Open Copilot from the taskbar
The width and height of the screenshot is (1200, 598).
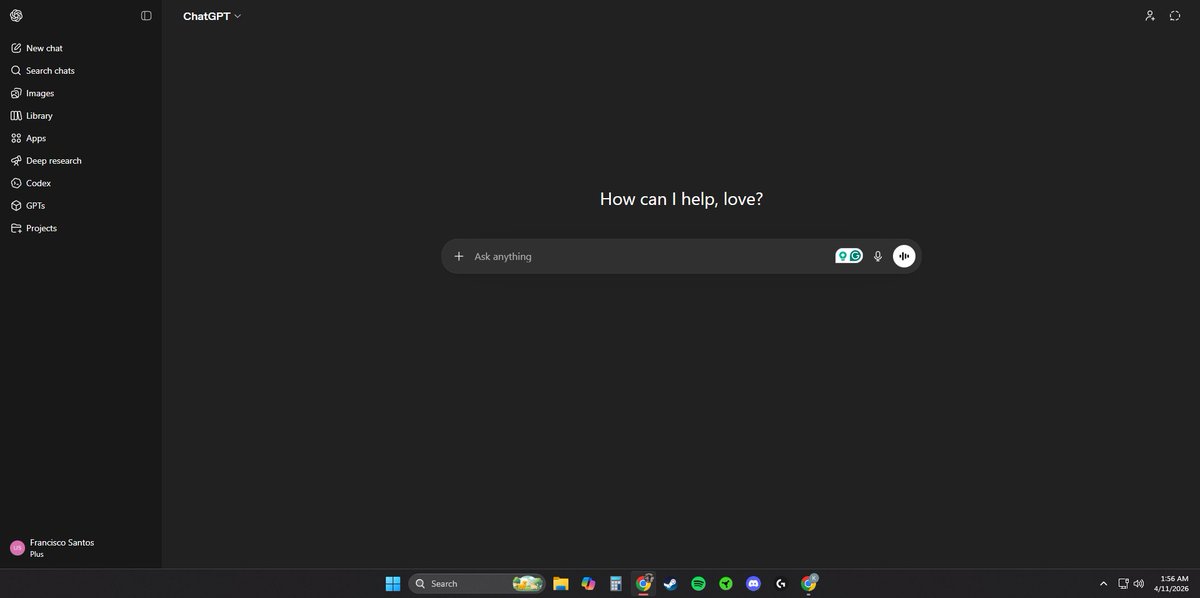coord(588,584)
